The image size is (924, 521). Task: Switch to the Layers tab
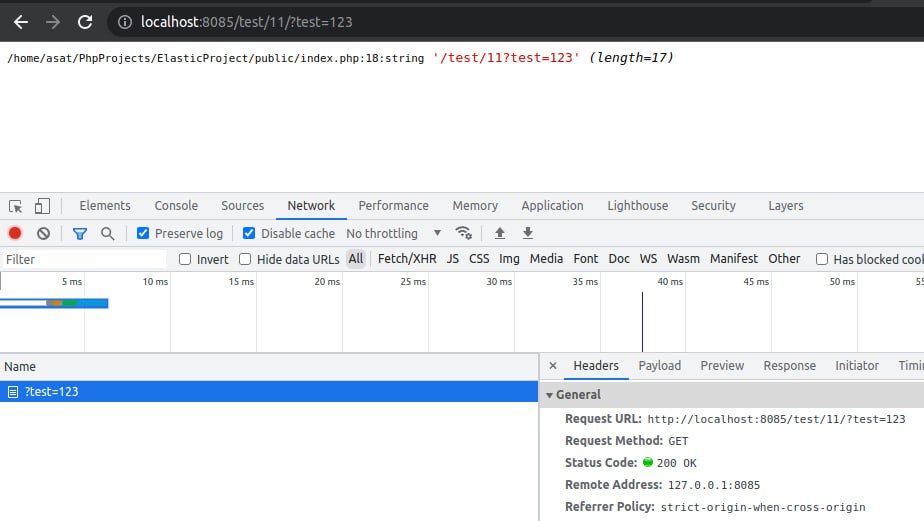[x=786, y=206]
